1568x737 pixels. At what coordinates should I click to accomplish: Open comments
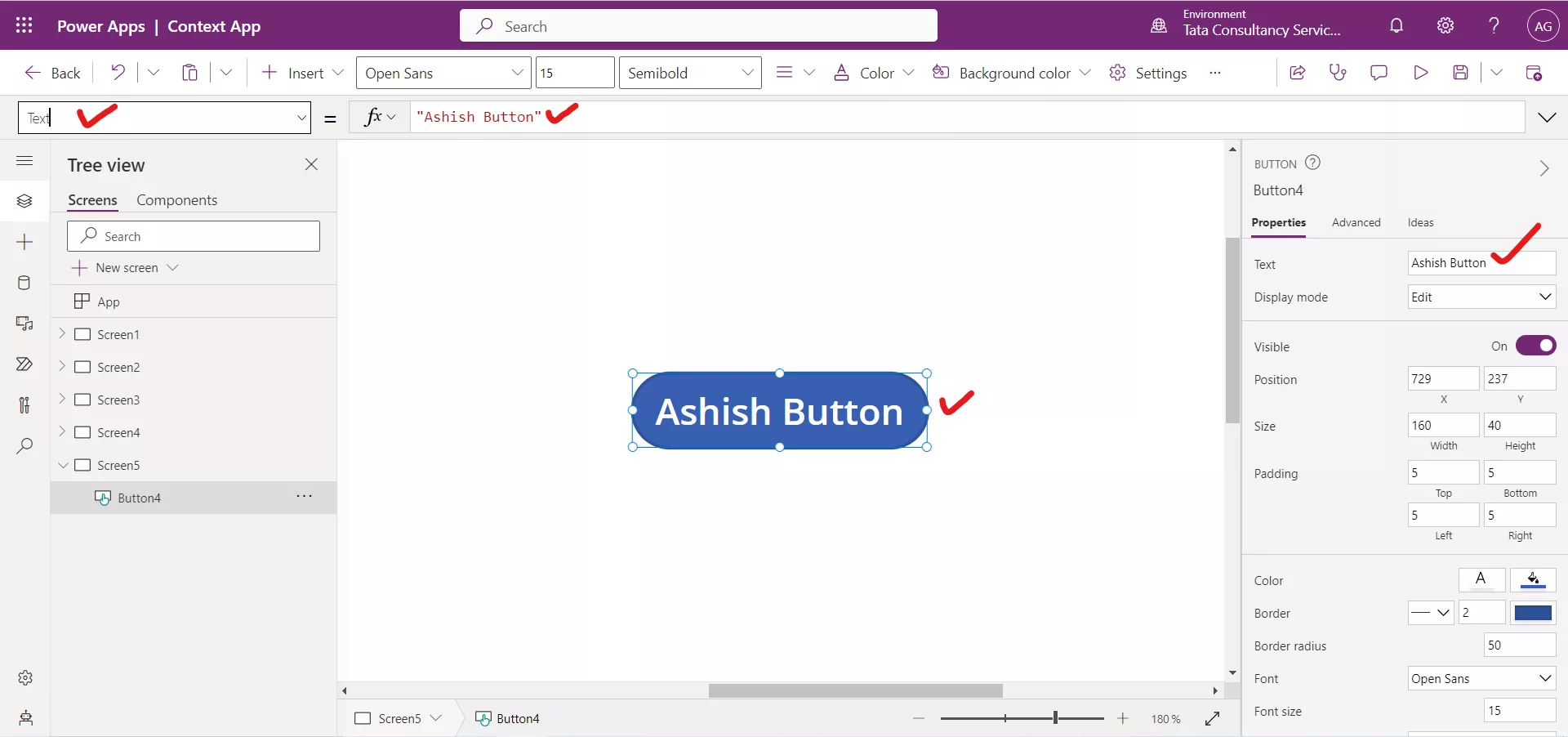[1379, 73]
